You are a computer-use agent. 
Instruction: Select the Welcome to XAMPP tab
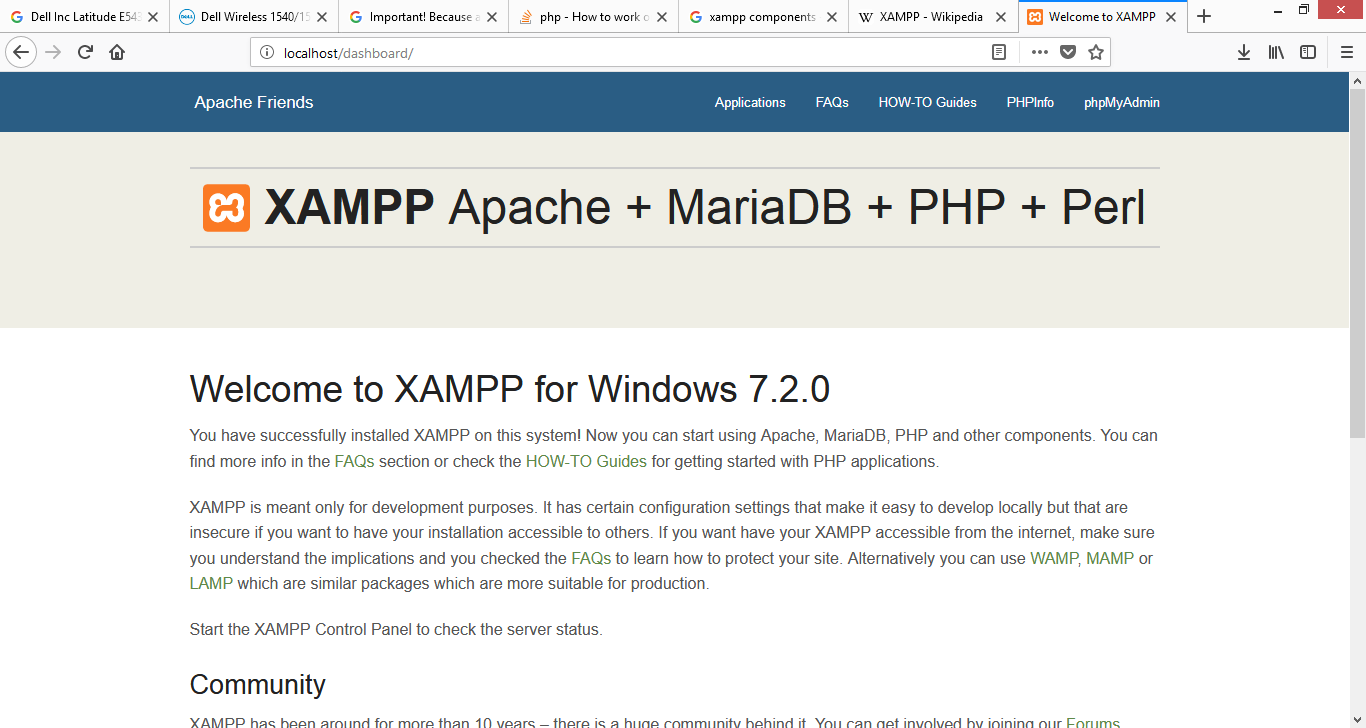(x=1103, y=17)
